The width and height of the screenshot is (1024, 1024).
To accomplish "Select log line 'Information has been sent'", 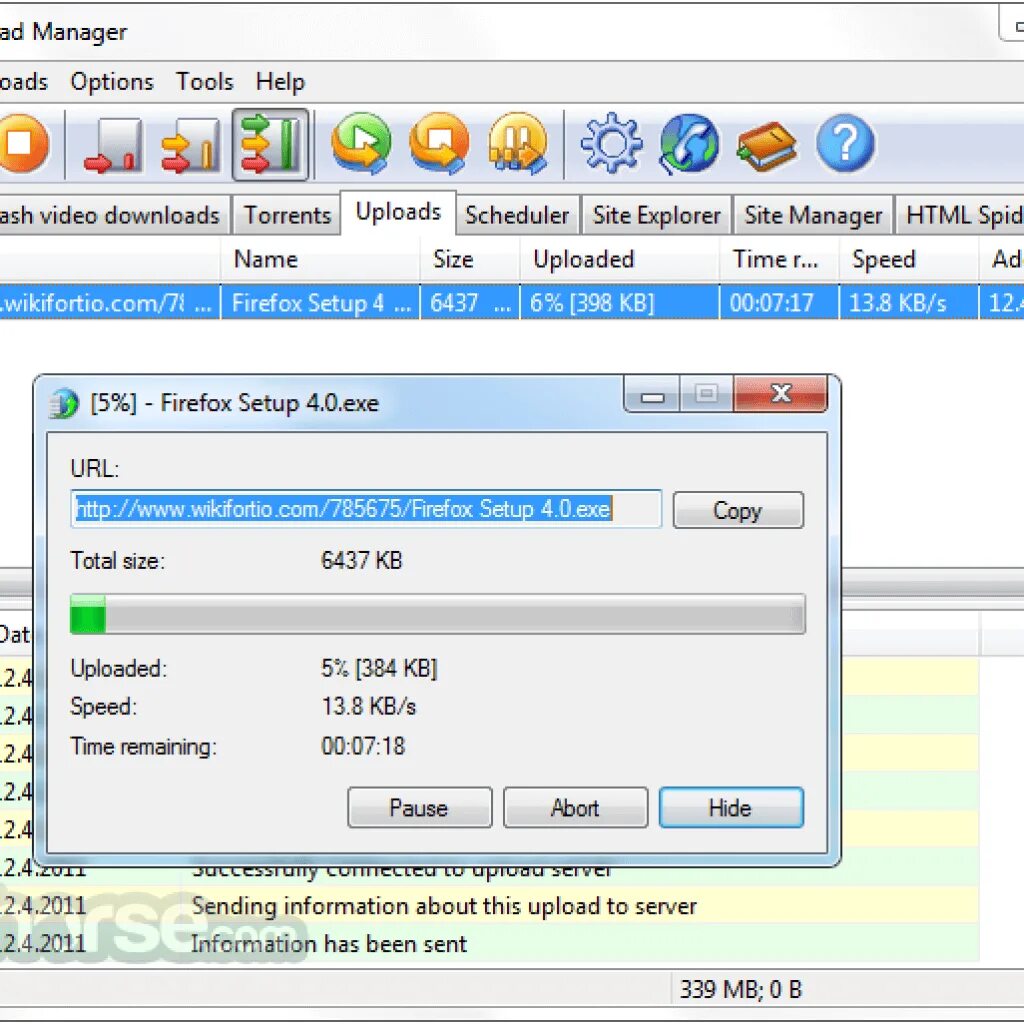I will click(x=328, y=944).
